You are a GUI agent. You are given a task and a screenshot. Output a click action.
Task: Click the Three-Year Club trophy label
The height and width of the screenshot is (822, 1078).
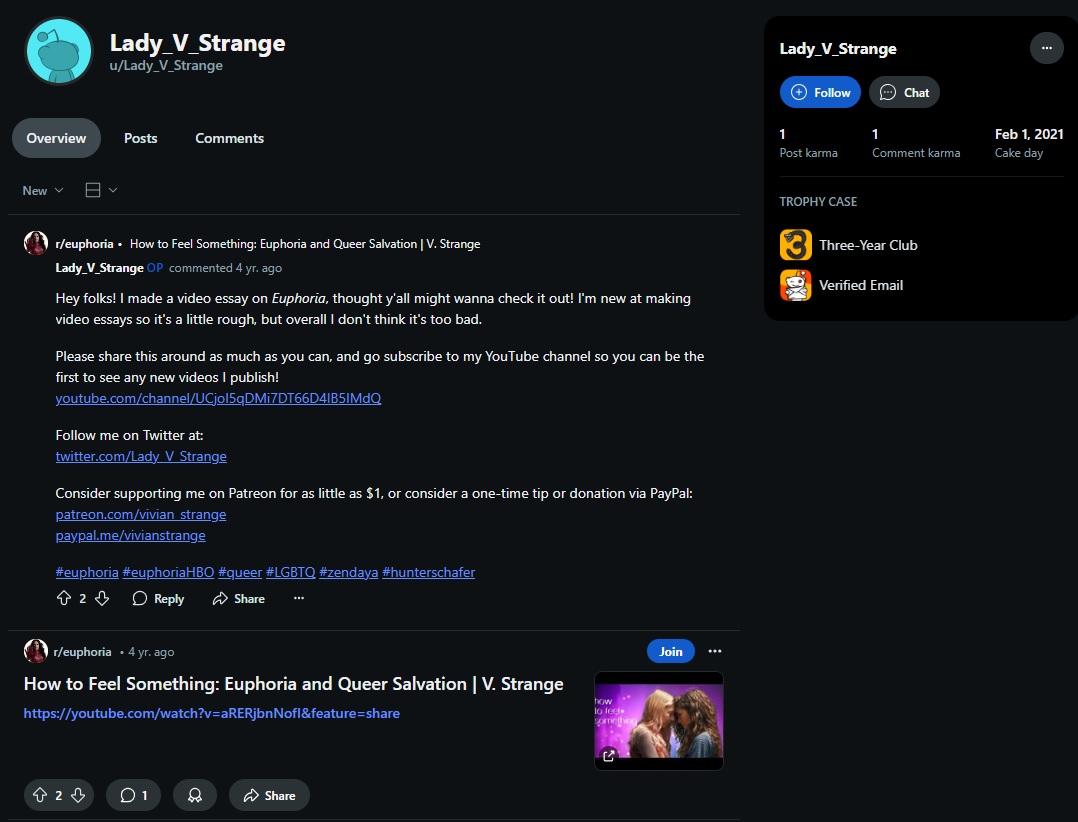tap(868, 245)
